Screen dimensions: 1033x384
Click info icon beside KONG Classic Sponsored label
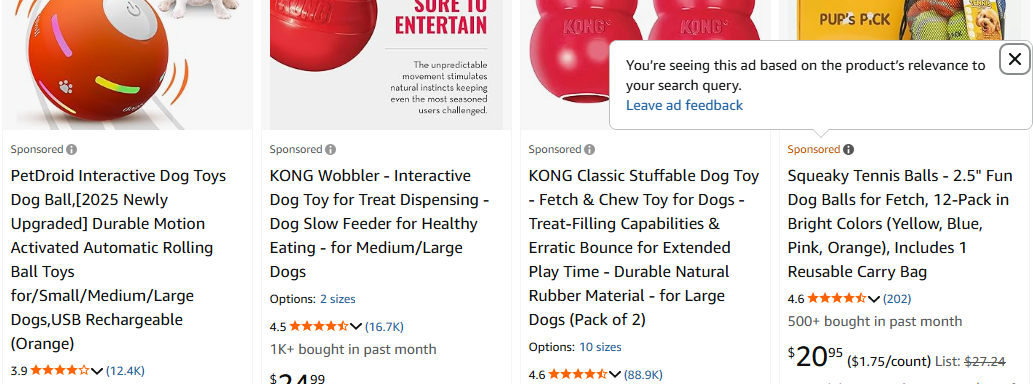589,150
